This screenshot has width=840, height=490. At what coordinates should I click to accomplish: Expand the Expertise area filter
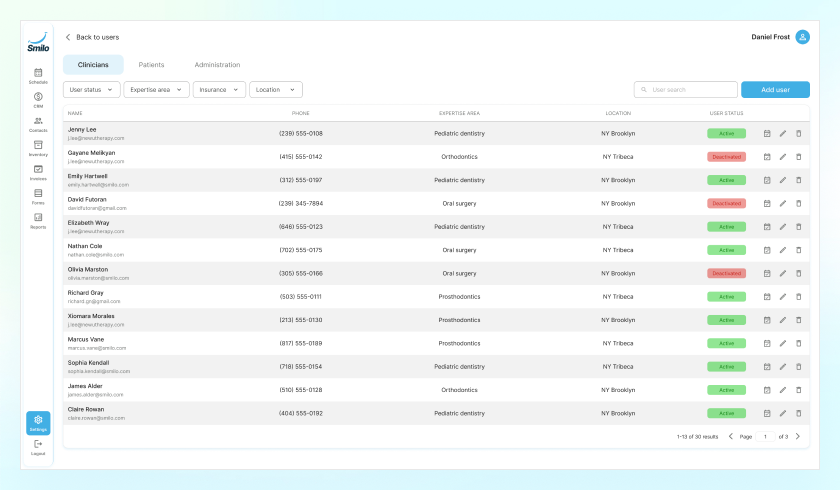point(156,89)
